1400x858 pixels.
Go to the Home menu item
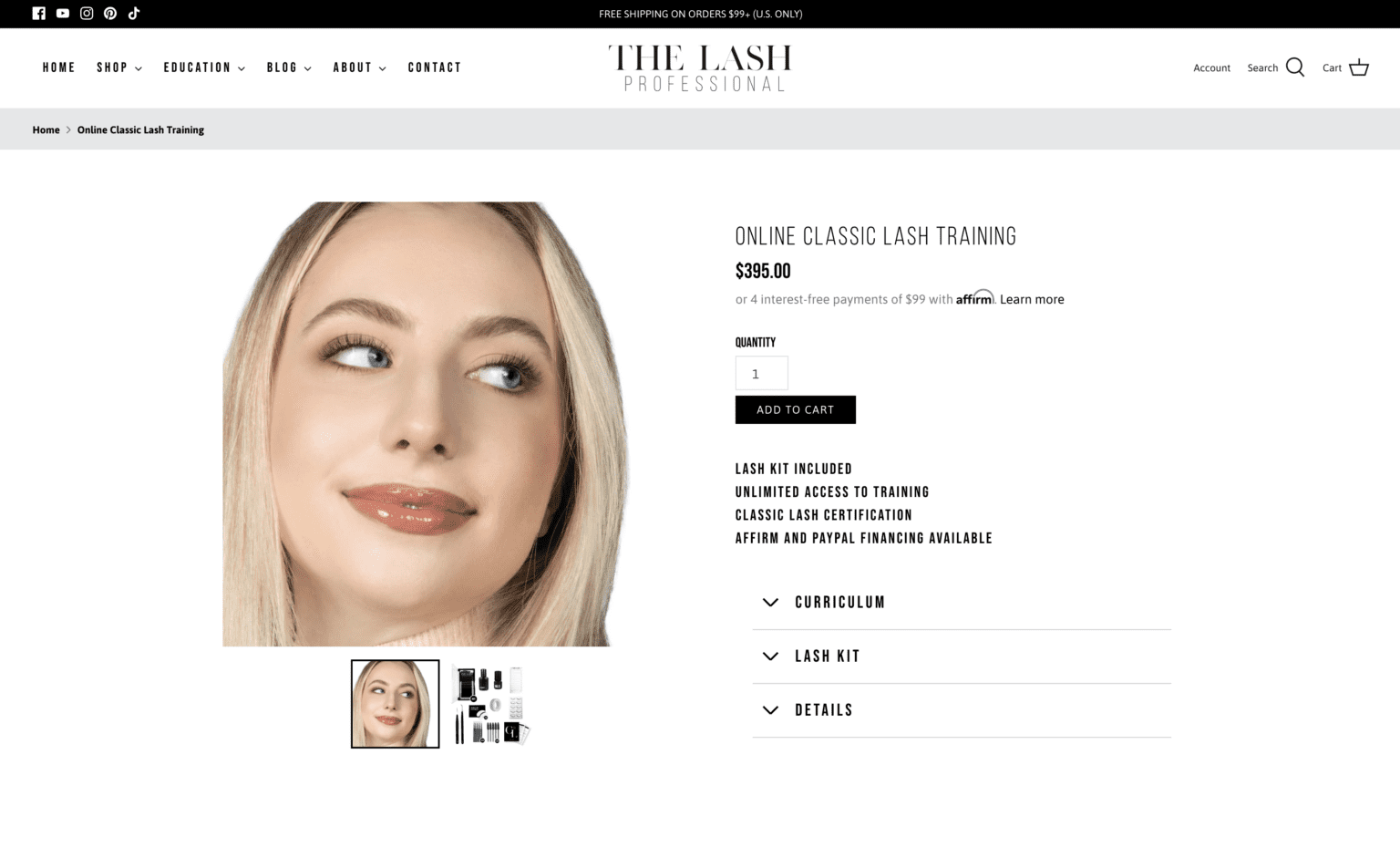58,67
